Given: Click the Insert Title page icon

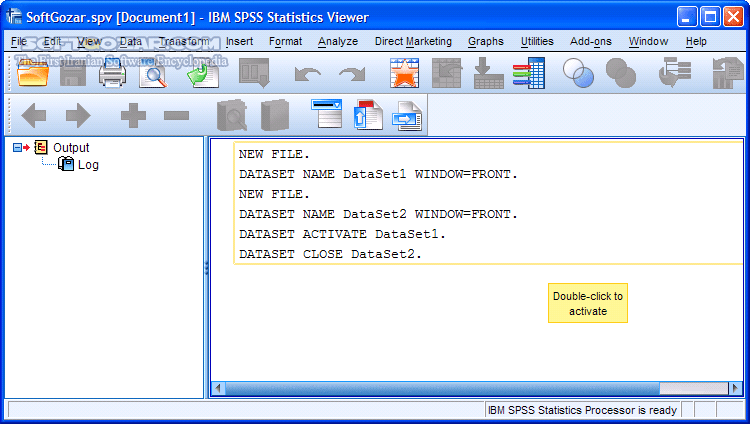Looking at the screenshot, I should pyautogui.click(x=368, y=115).
